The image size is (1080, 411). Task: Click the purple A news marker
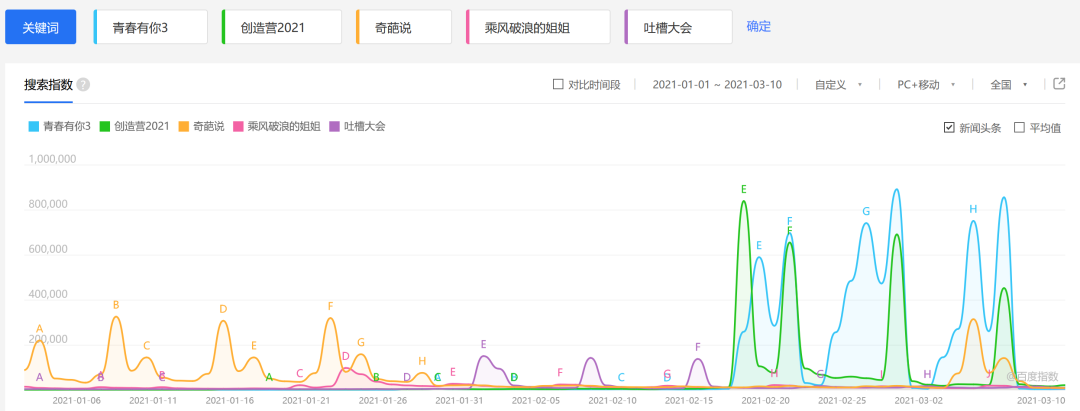click(x=39, y=377)
